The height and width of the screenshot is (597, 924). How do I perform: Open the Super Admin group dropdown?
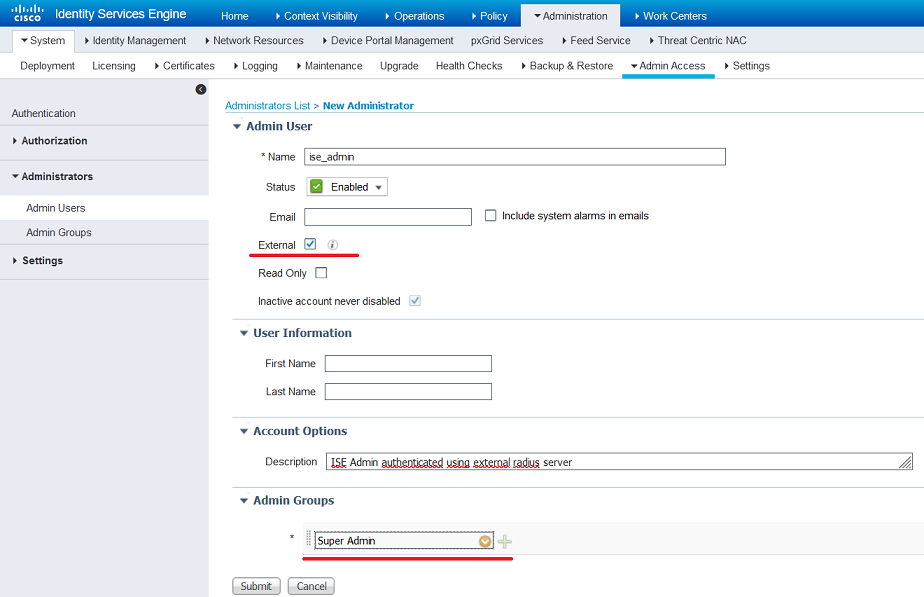tap(485, 541)
